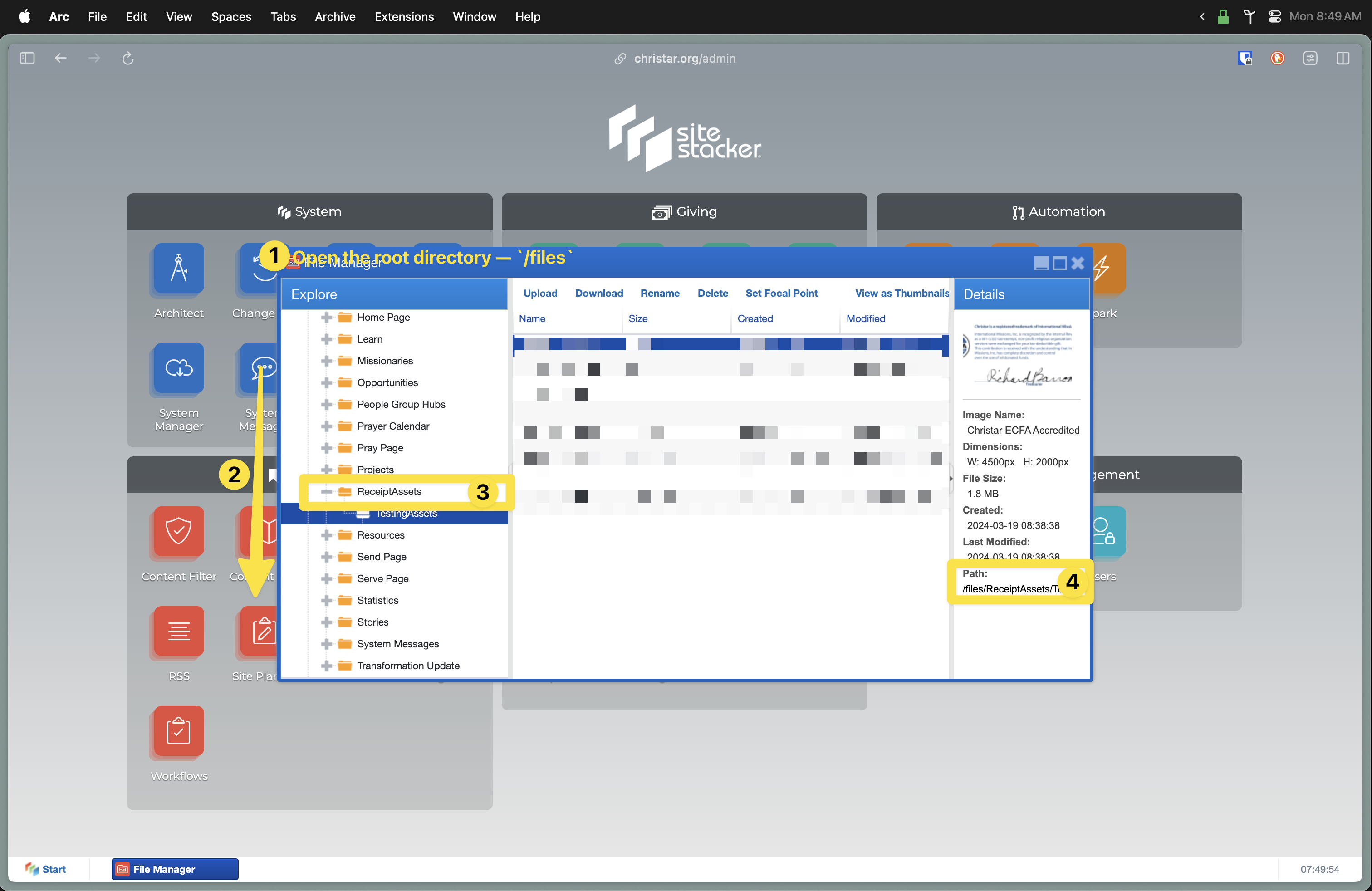This screenshot has width=1372, height=891.
Task: Click View as Thumbnails link
Action: (x=902, y=294)
